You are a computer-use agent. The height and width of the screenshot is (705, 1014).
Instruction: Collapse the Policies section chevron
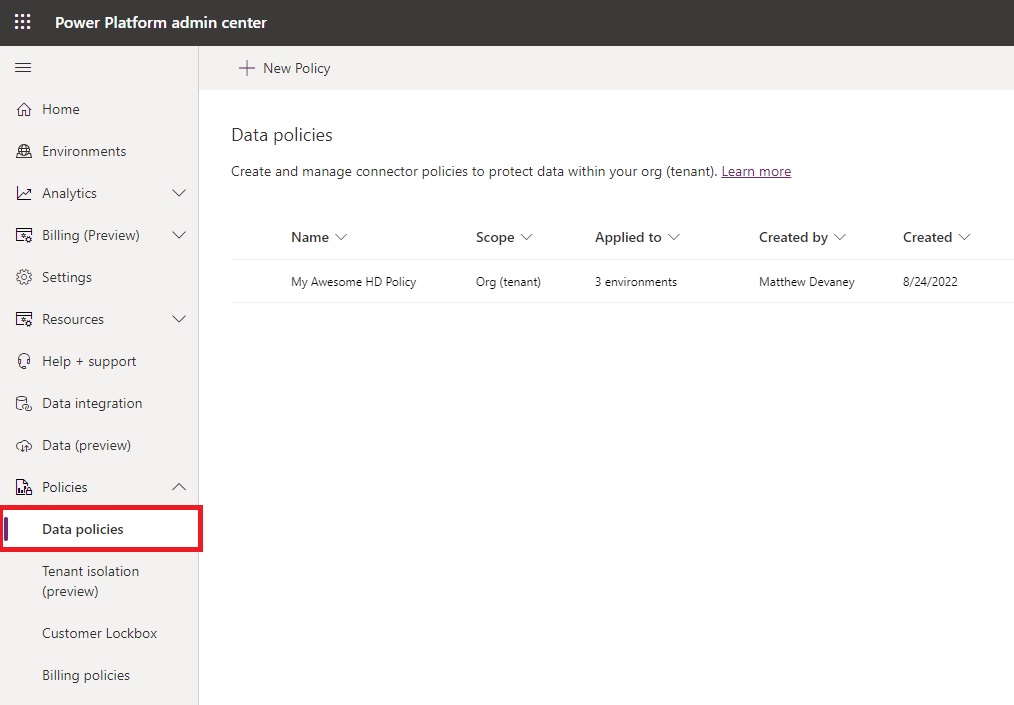[x=179, y=487]
